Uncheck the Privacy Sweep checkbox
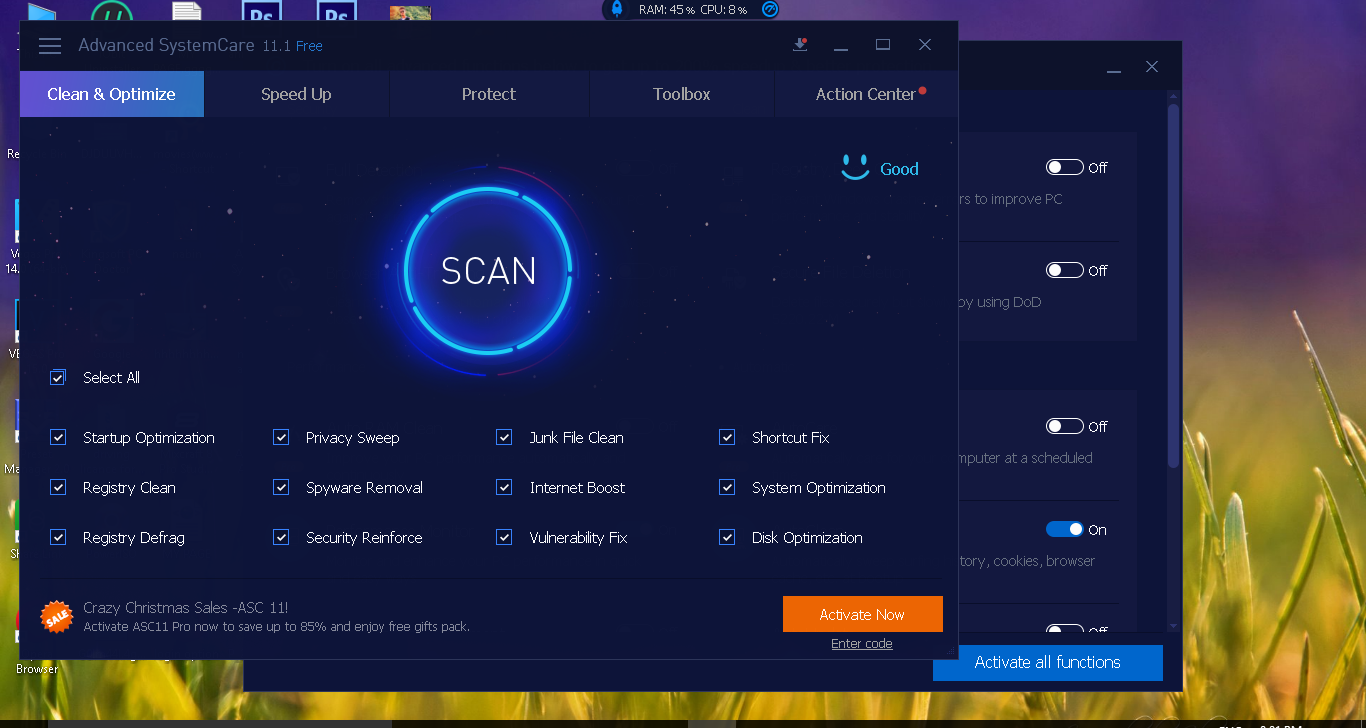The width and height of the screenshot is (1366, 728). pyautogui.click(x=281, y=438)
